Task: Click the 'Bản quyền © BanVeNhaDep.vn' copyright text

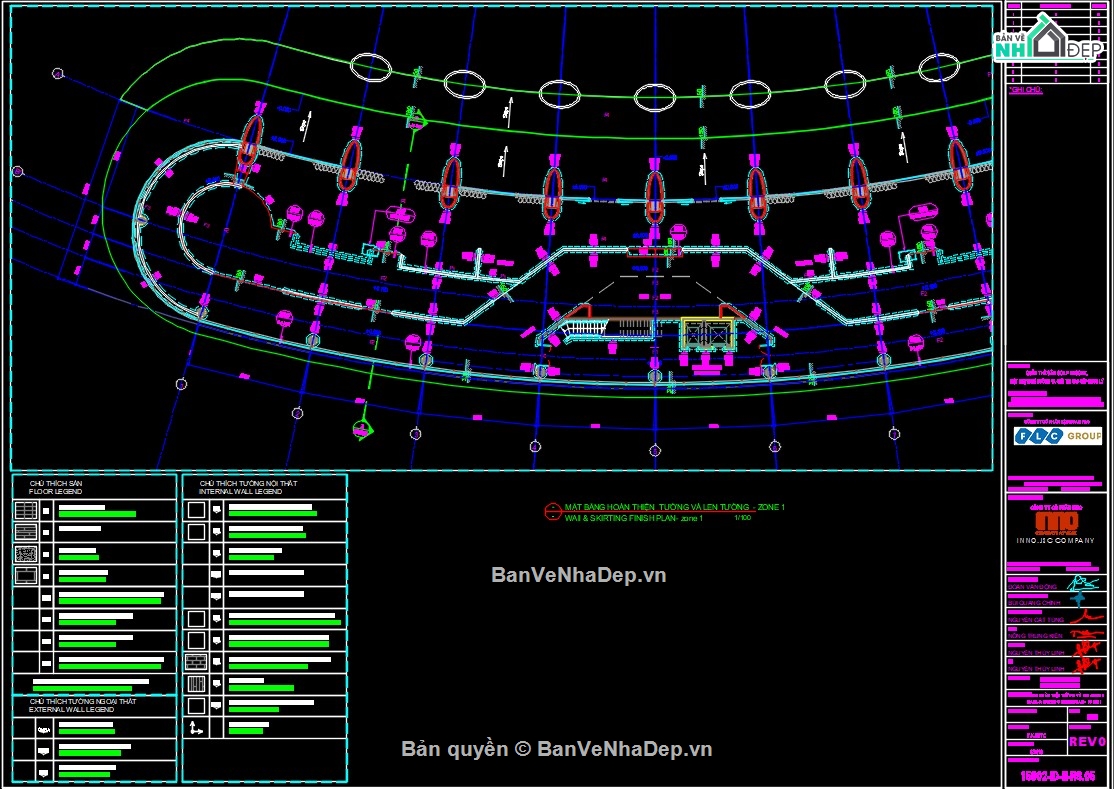Action: pos(556,749)
